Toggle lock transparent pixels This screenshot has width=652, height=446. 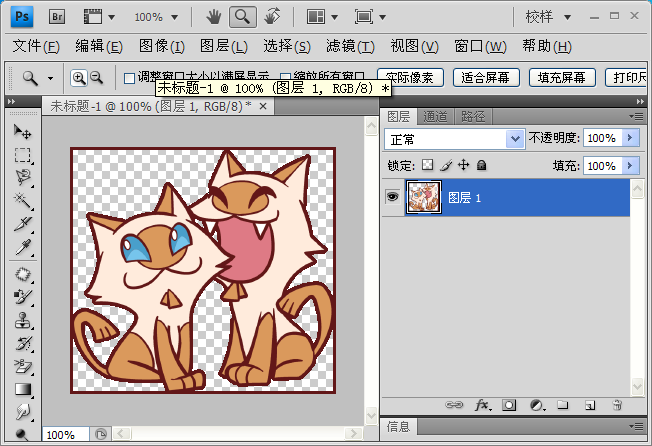427,165
